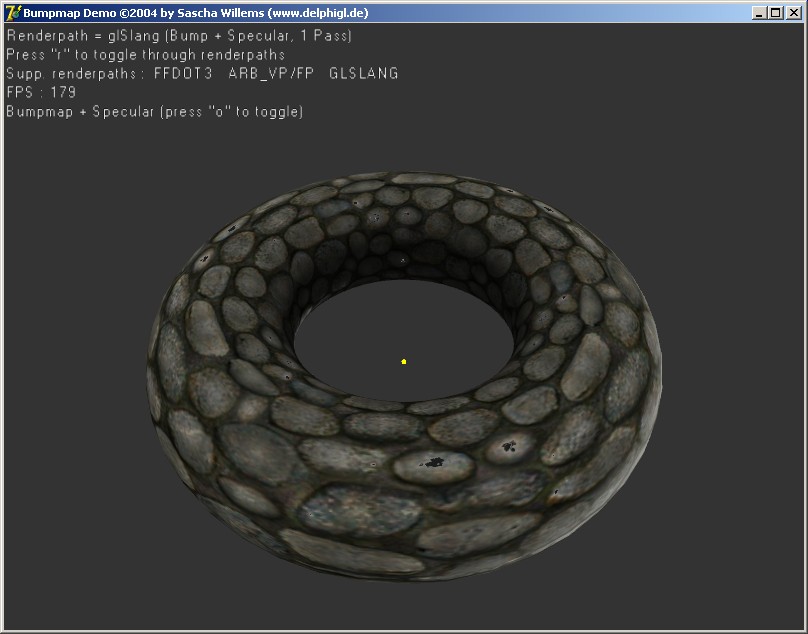Click the Delphi app icon in title bar
The image size is (808, 634).
(13, 13)
